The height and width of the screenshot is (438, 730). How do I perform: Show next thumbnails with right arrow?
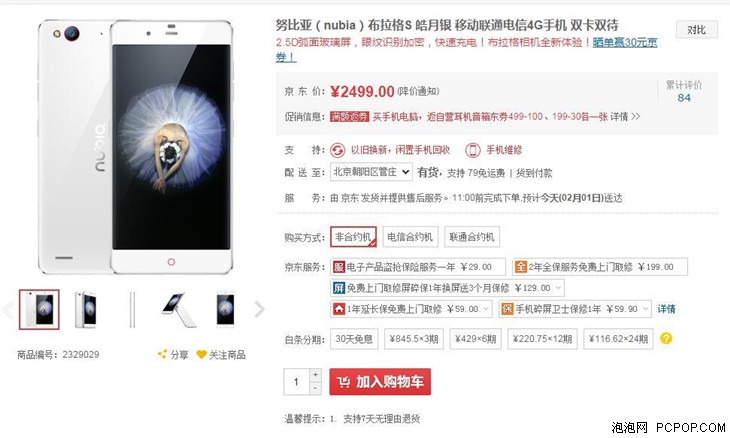(x=259, y=309)
